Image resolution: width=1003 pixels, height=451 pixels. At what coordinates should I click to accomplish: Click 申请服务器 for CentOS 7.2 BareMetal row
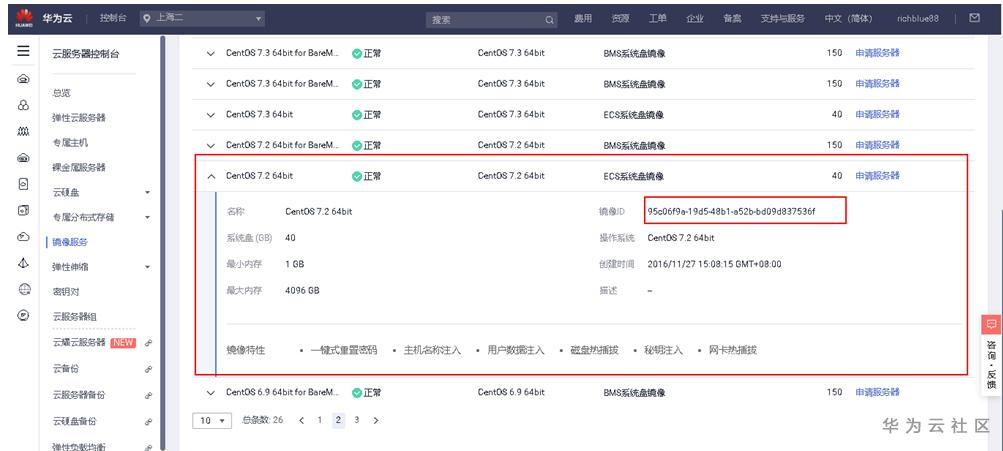pyautogui.click(x=877, y=145)
